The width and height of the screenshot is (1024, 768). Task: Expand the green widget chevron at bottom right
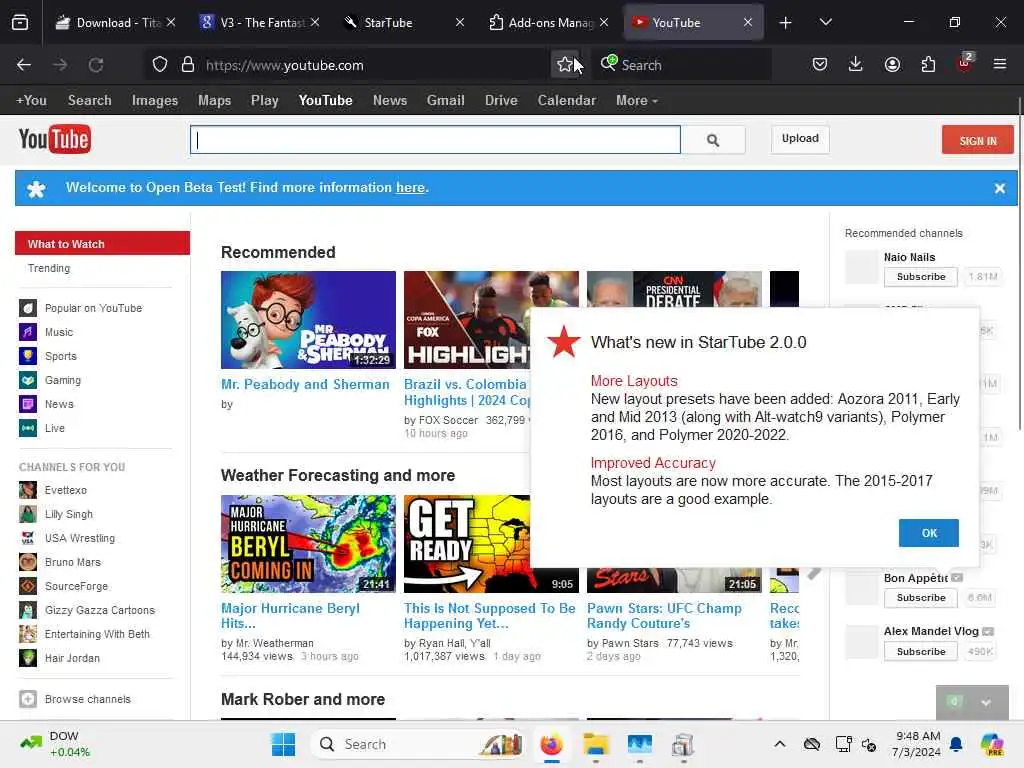click(986, 703)
